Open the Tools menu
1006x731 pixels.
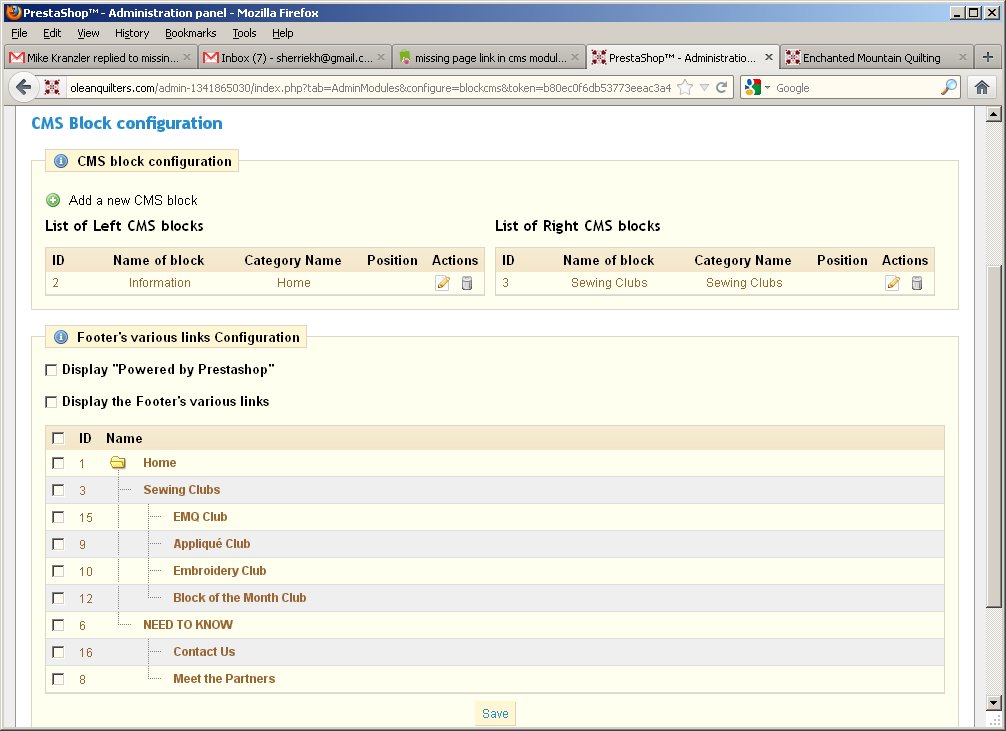(244, 33)
